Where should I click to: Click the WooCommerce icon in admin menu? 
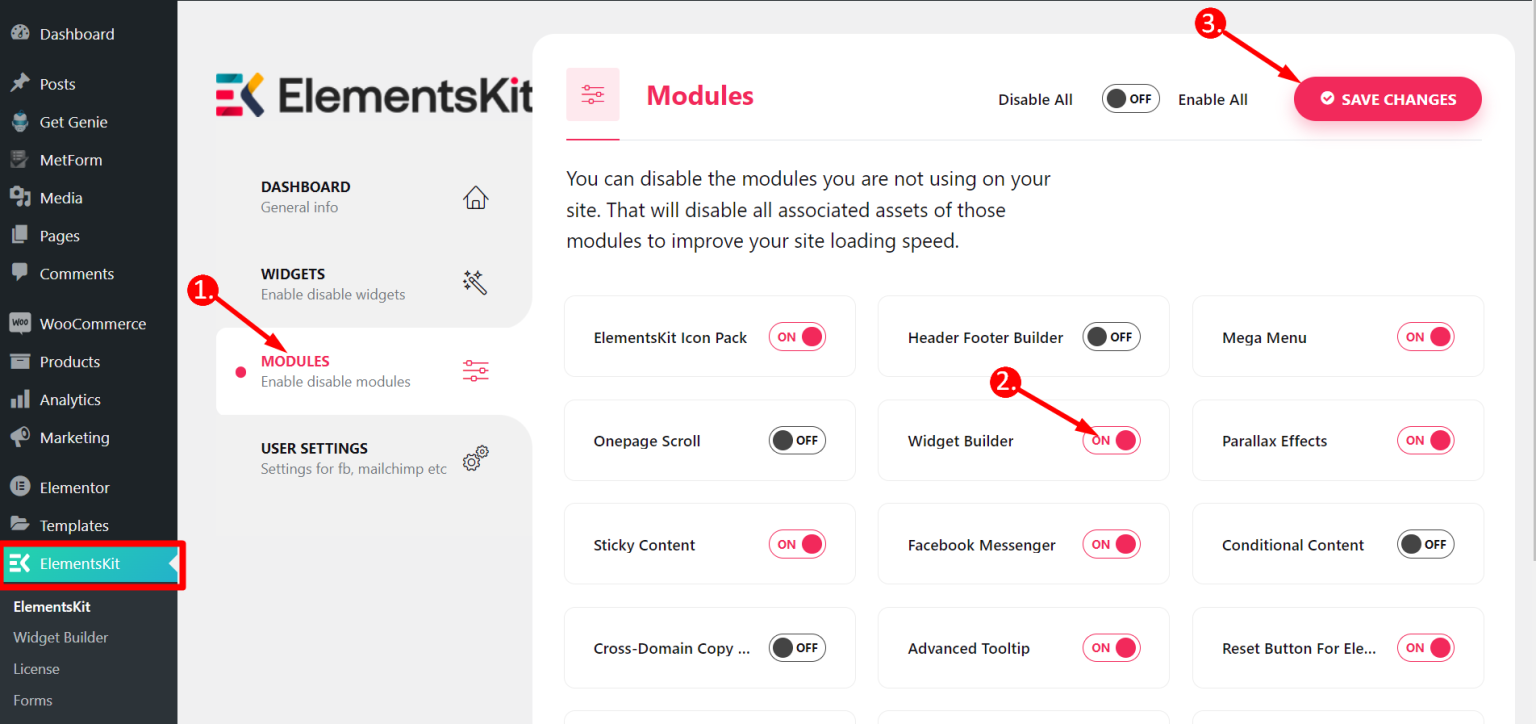tap(19, 323)
